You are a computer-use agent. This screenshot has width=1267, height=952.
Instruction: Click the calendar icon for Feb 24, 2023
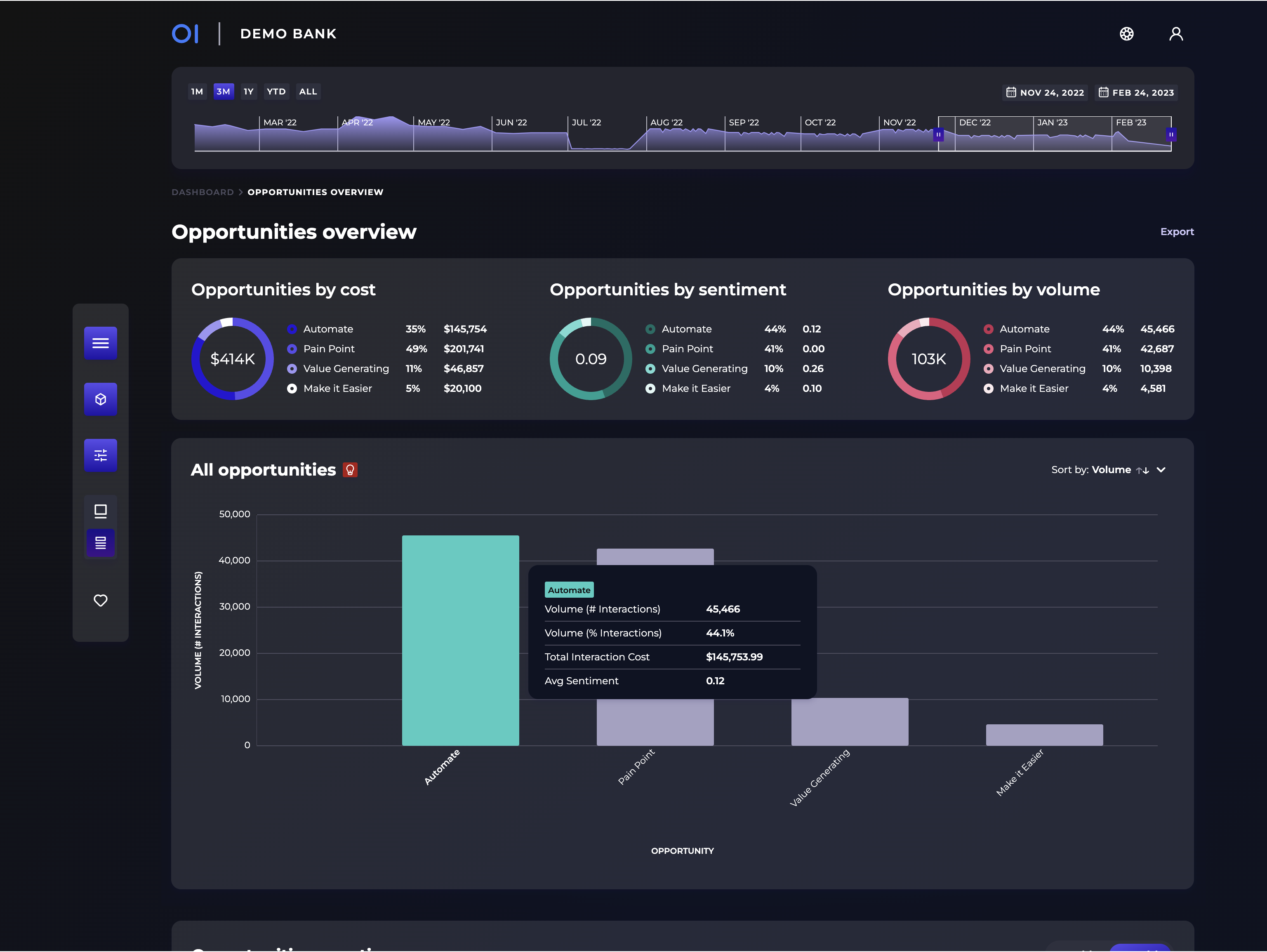[x=1103, y=92]
